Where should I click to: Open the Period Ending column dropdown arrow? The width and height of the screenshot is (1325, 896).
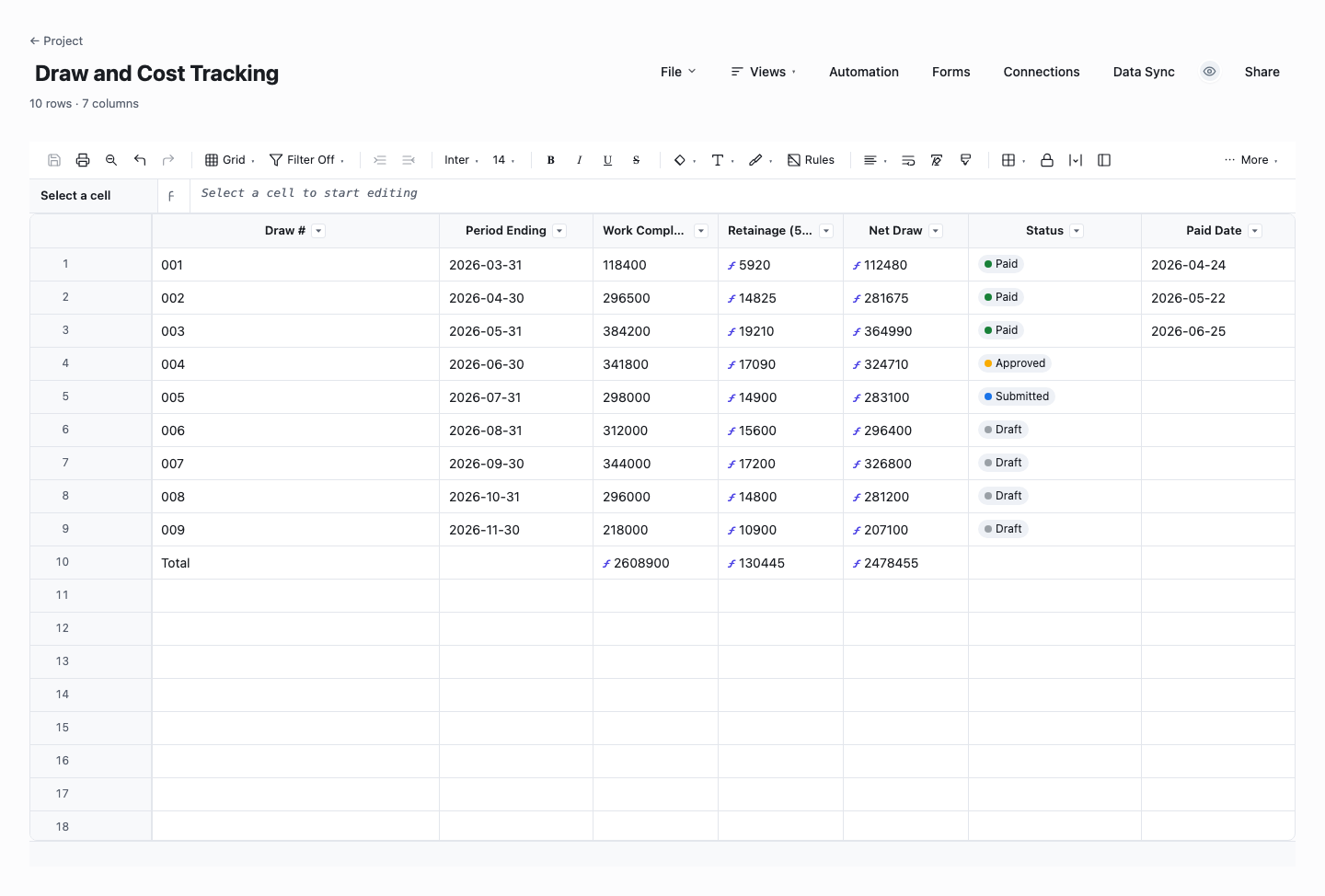point(559,231)
